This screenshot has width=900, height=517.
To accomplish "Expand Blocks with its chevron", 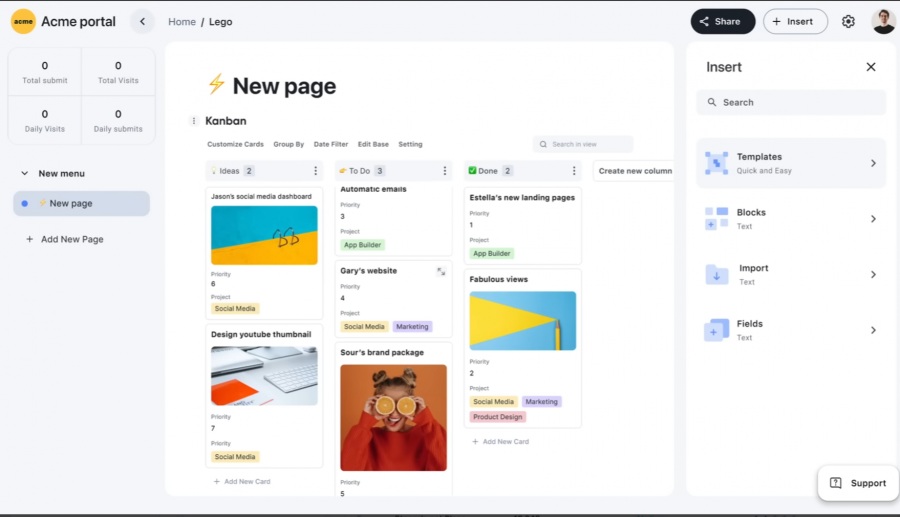I will coord(873,219).
